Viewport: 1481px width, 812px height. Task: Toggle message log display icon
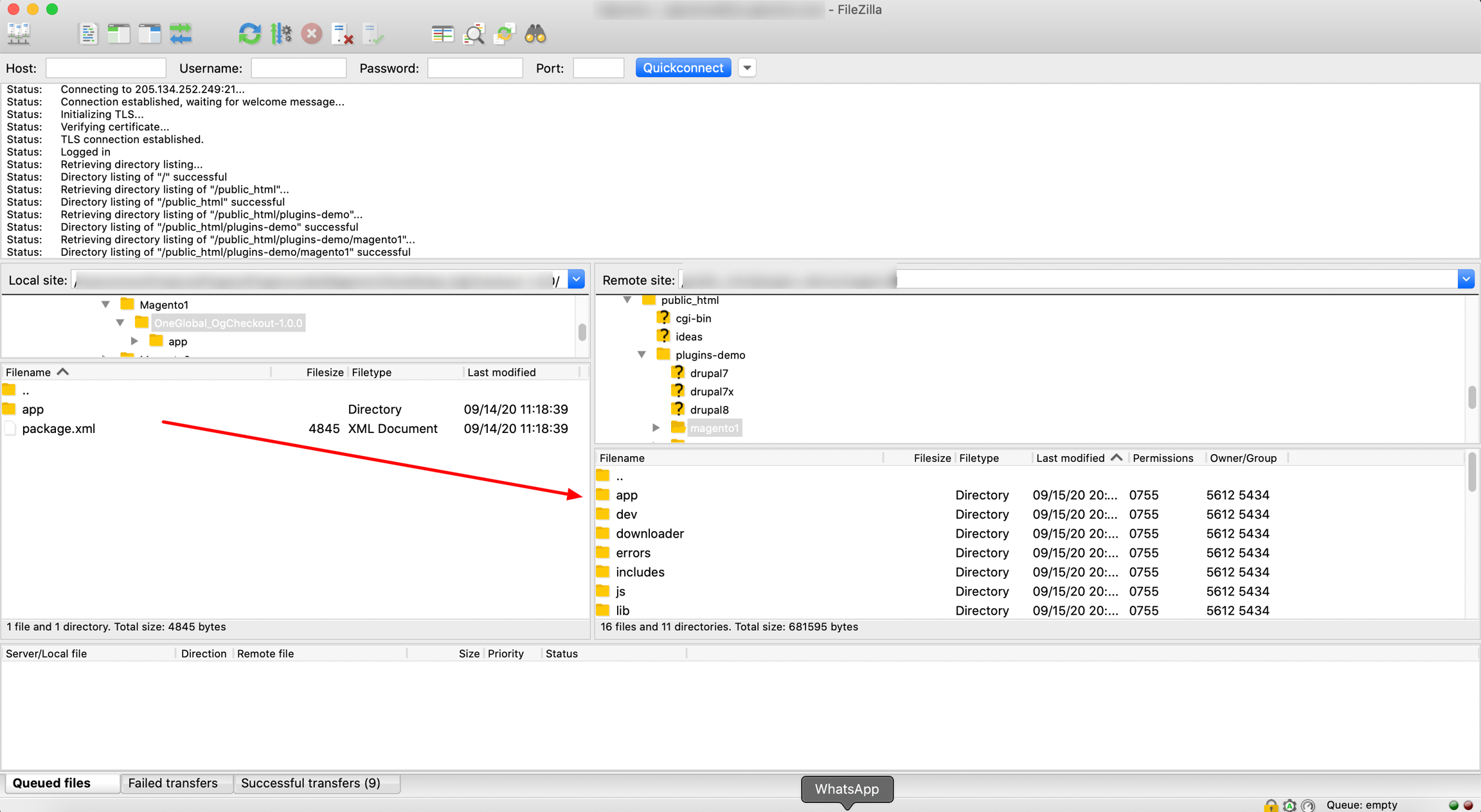pyautogui.click(x=88, y=33)
